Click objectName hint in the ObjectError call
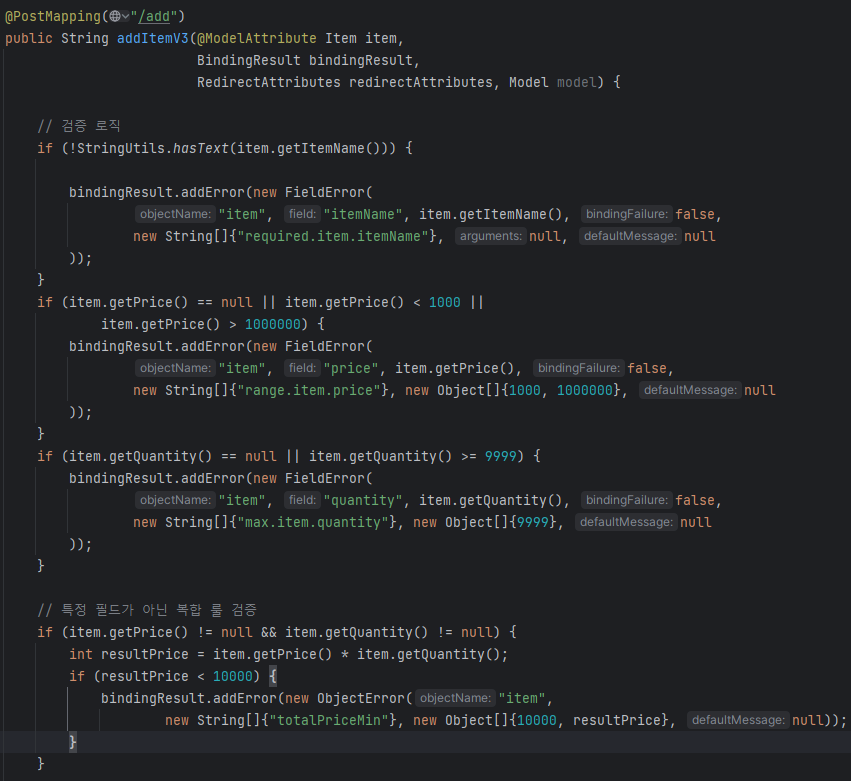851x781 pixels. pyautogui.click(x=455, y=699)
